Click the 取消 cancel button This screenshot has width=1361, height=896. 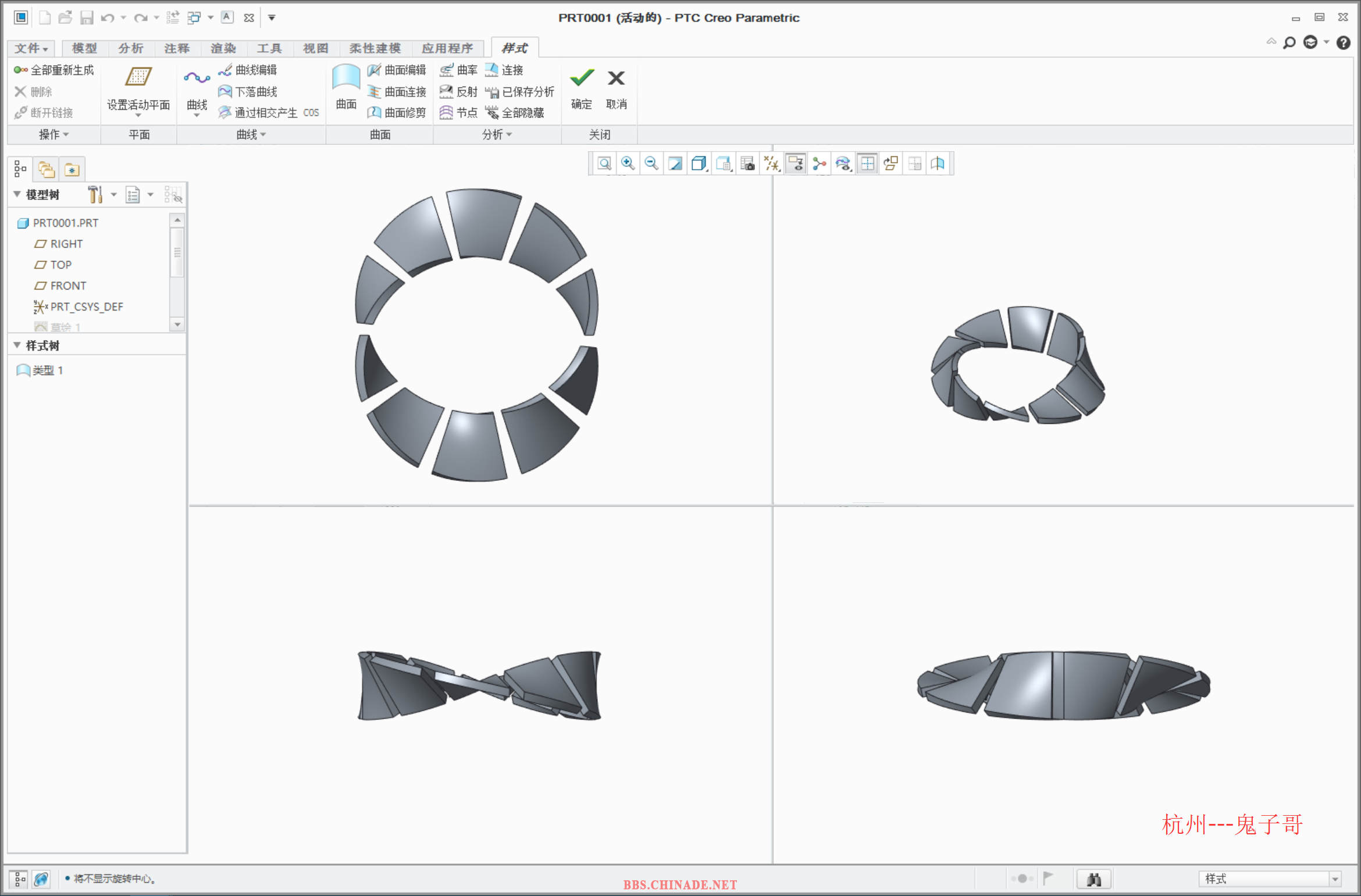(616, 78)
